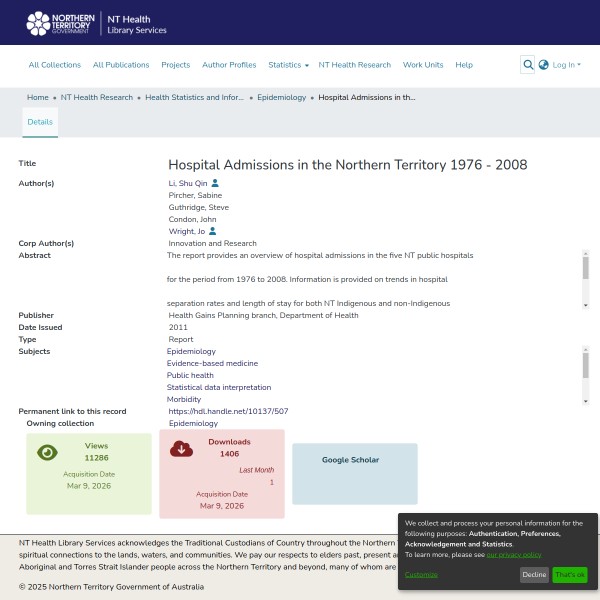
Task: Open the Customize cookie settings link
Action: pos(421,575)
